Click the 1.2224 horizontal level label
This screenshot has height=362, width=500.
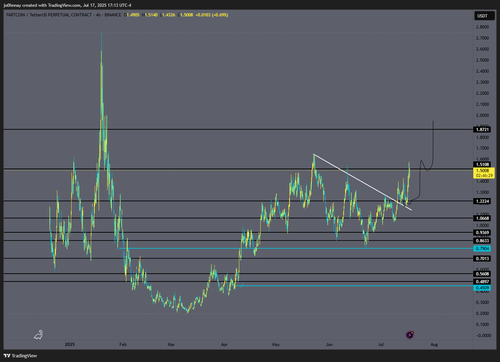click(x=482, y=201)
